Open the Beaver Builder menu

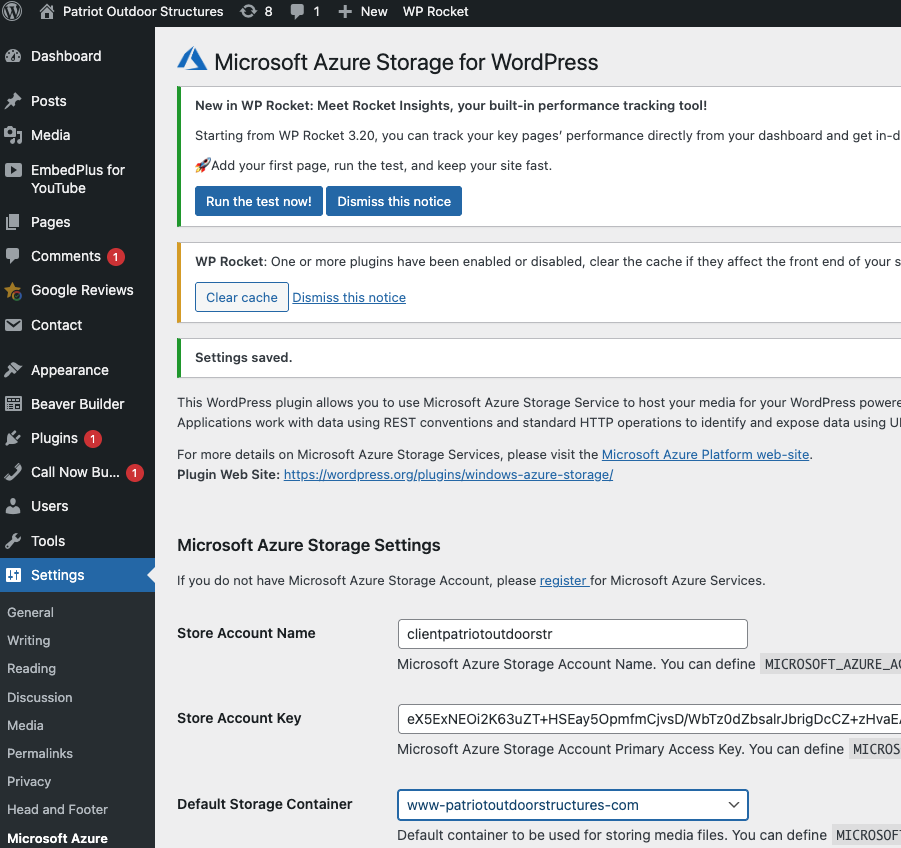(77, 404)
